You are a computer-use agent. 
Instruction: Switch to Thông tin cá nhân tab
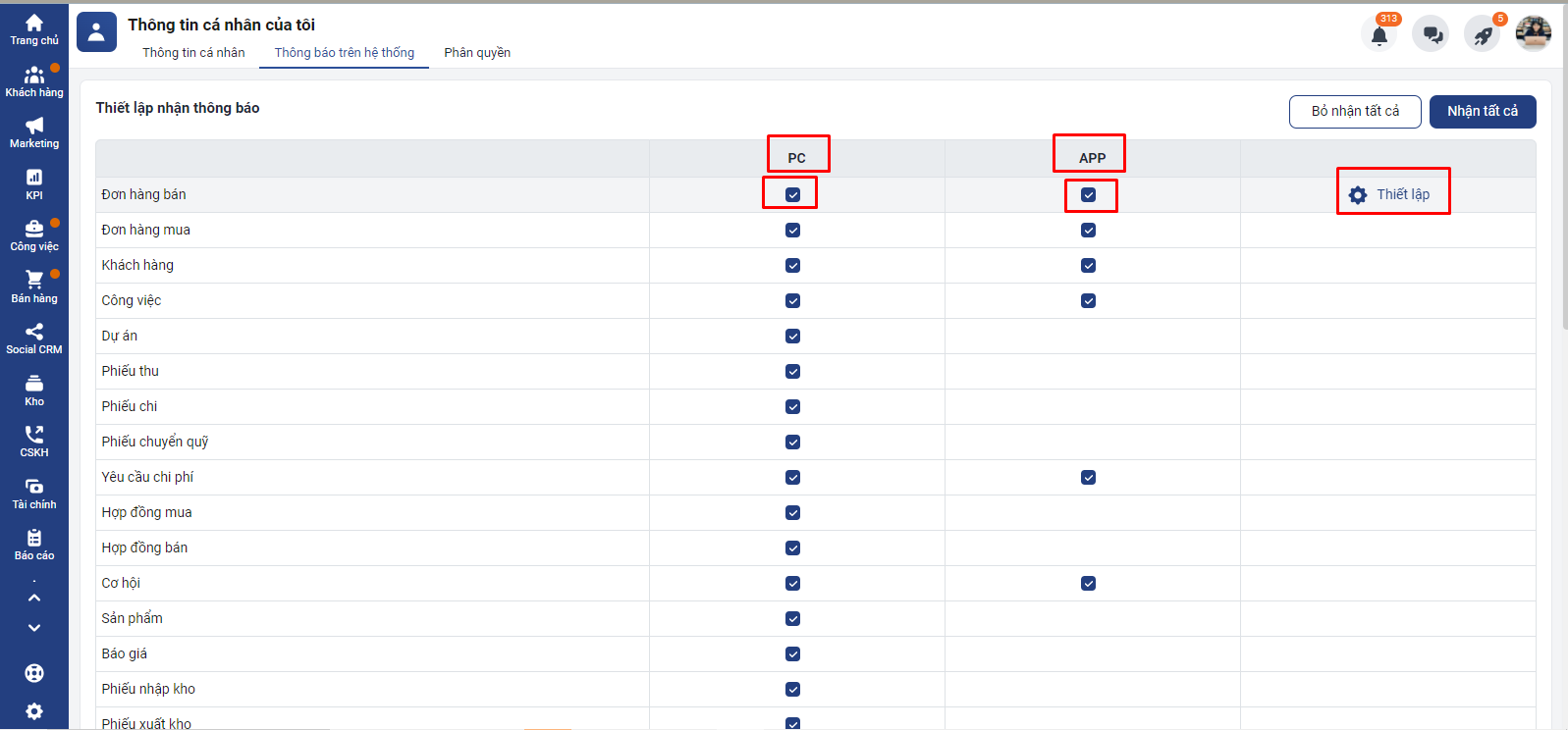click(x=193, y=53)
